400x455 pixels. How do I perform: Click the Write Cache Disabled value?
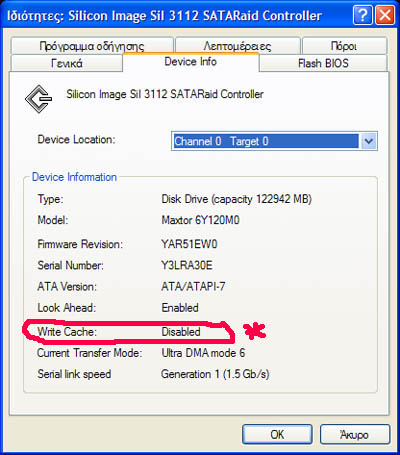[181, 332]
